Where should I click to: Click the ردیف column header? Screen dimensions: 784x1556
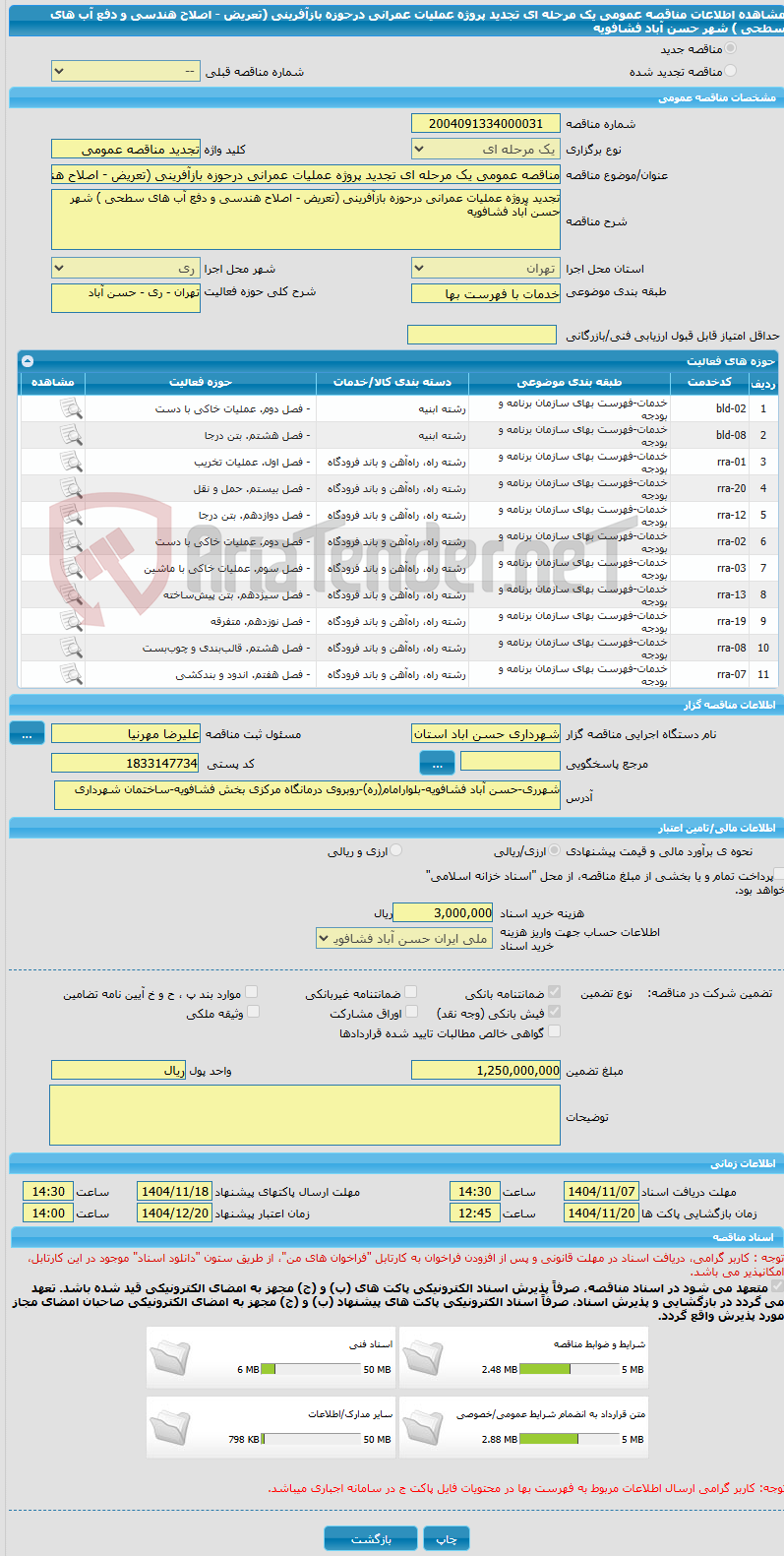tap(762, 383)
